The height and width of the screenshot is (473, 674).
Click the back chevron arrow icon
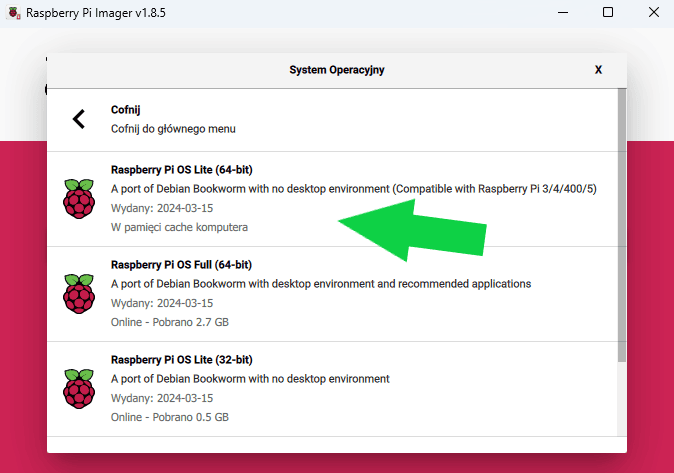point(79,119)
